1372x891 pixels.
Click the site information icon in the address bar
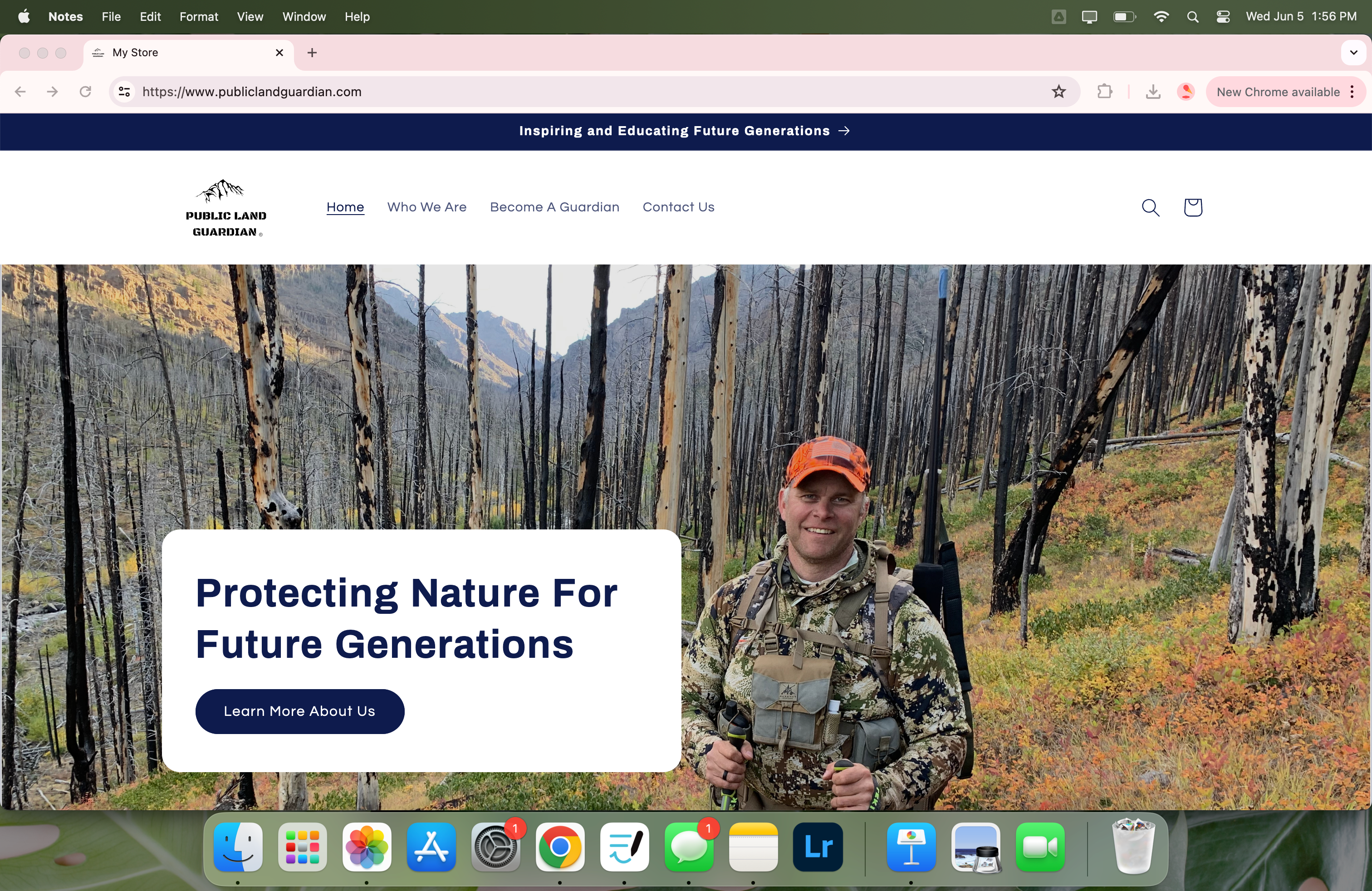(x=124, y=92)
